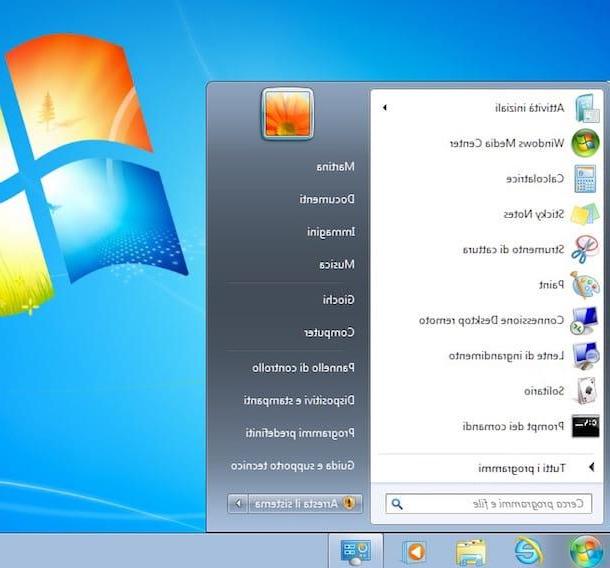Open the Martina user folder
The width and height of the screenshot is (610, 568).
(335, 167)
